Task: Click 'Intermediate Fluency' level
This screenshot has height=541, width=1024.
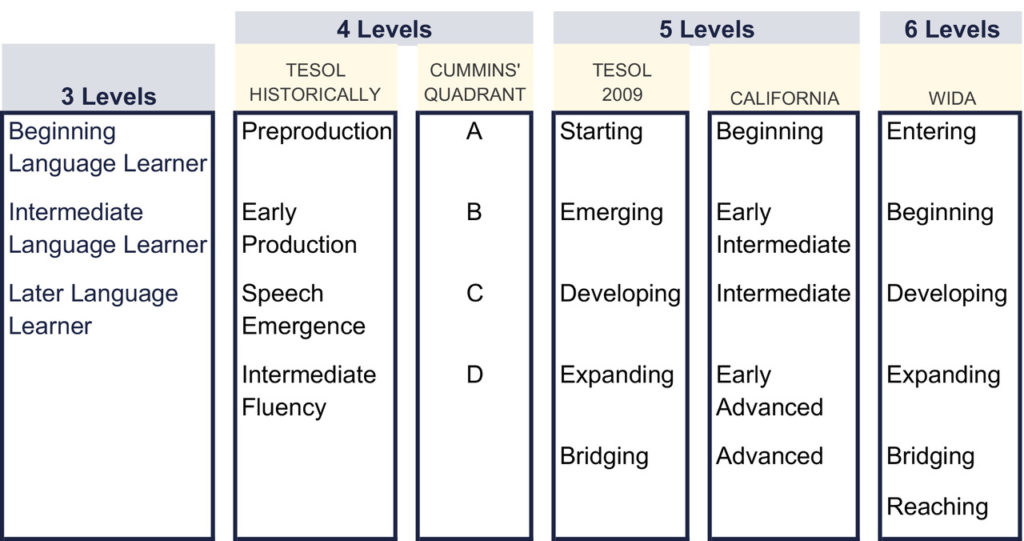Action: (309, 390)
